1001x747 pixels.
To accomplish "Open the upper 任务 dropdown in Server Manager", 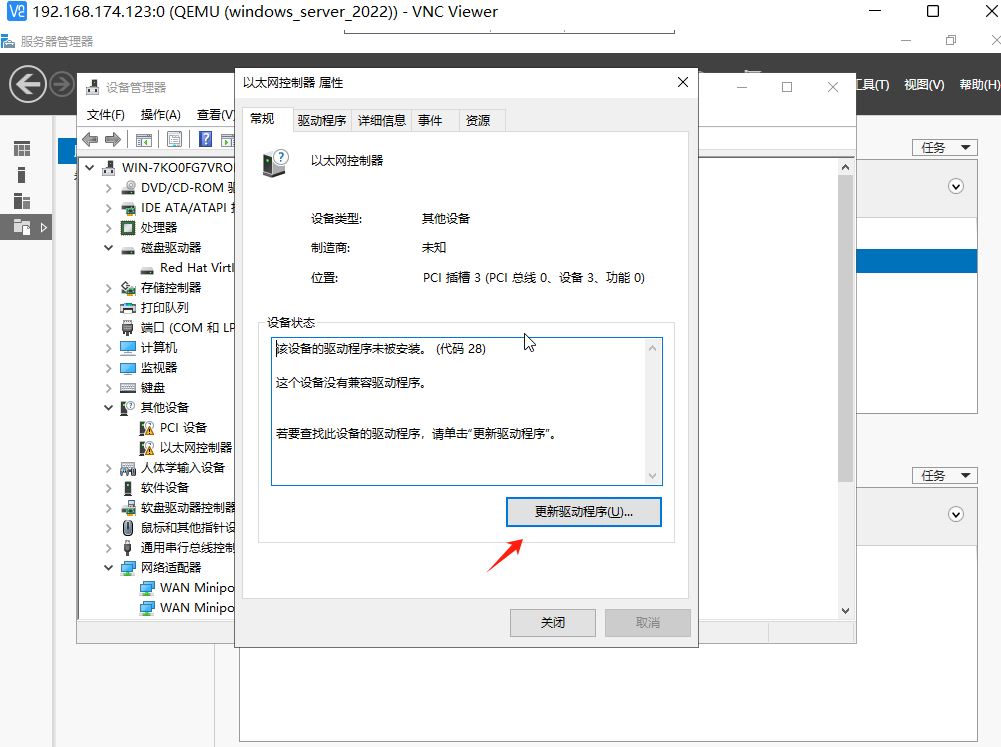I will click(945, 147).
